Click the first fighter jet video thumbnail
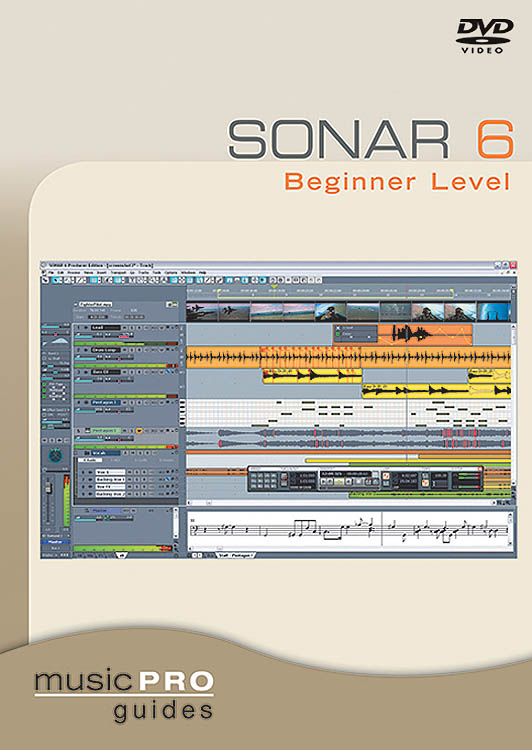Viewport: 532px width, 750px height. (202, 312)
